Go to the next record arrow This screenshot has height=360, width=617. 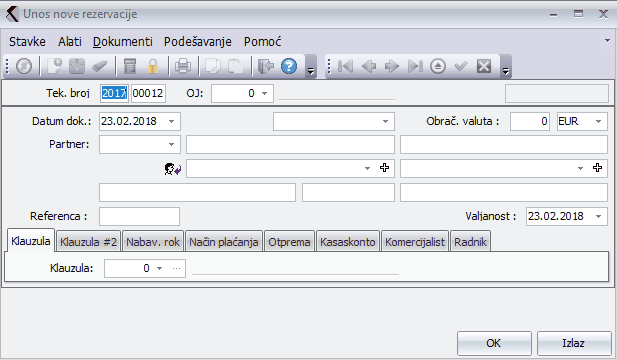392,66
